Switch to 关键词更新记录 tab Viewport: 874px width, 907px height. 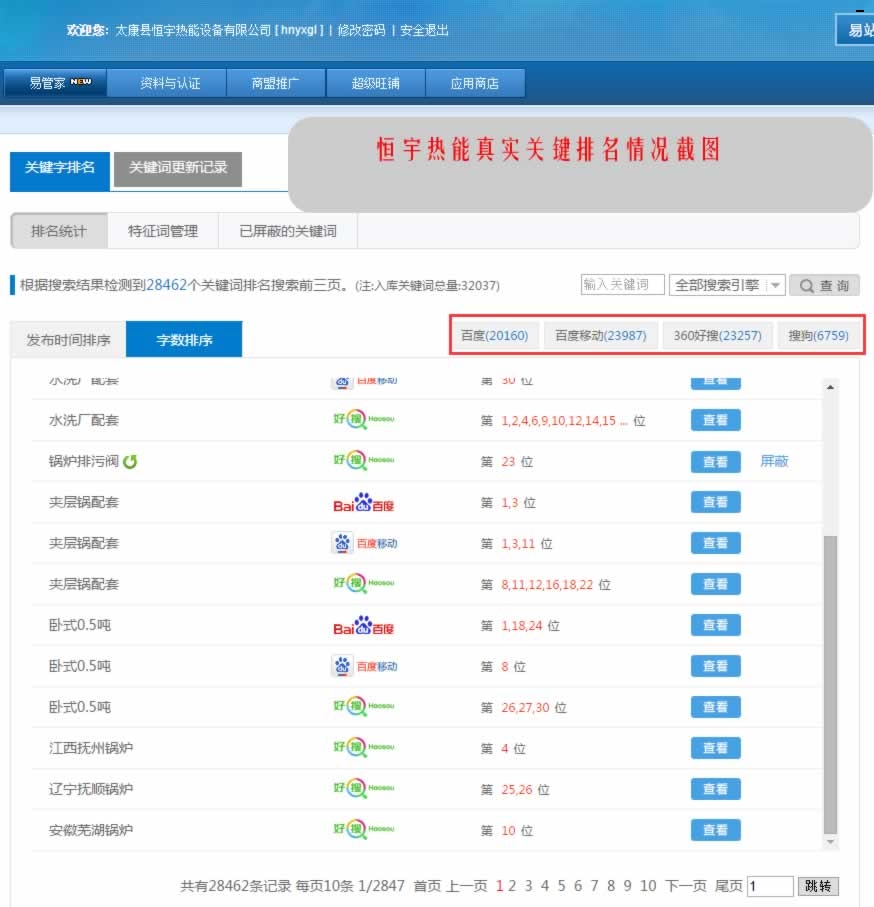coord(178,168)
